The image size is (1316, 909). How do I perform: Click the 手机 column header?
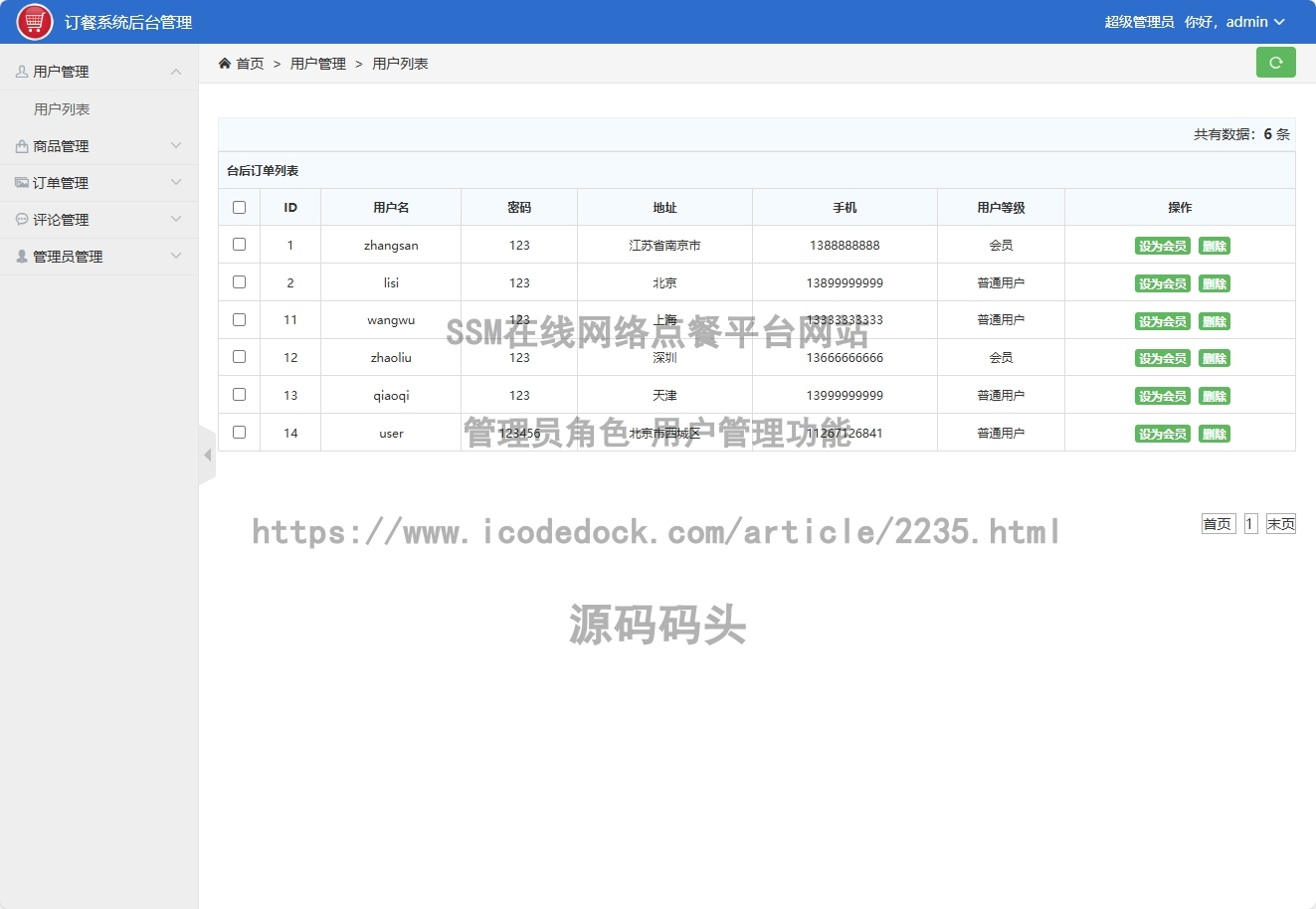(x=845, y=208)
